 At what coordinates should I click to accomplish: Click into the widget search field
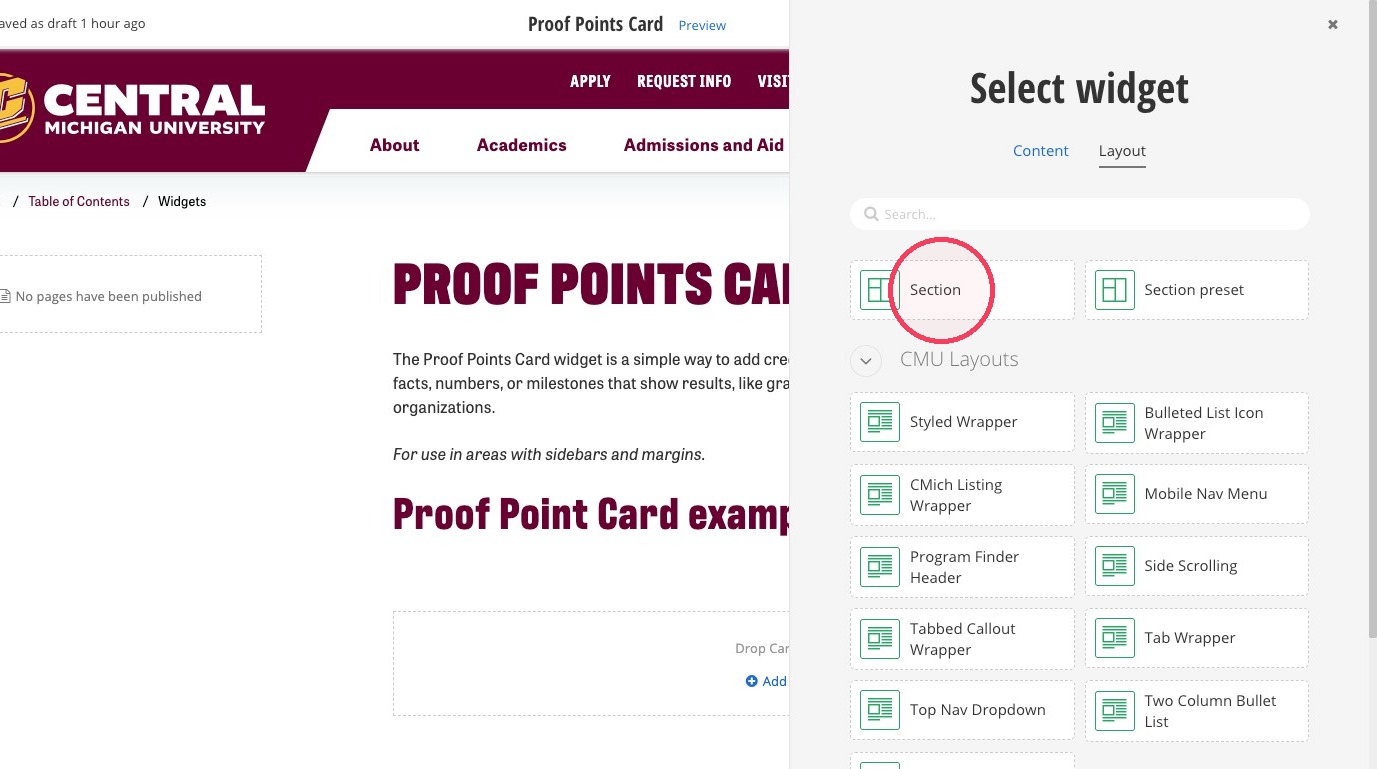pos(1080,214)
